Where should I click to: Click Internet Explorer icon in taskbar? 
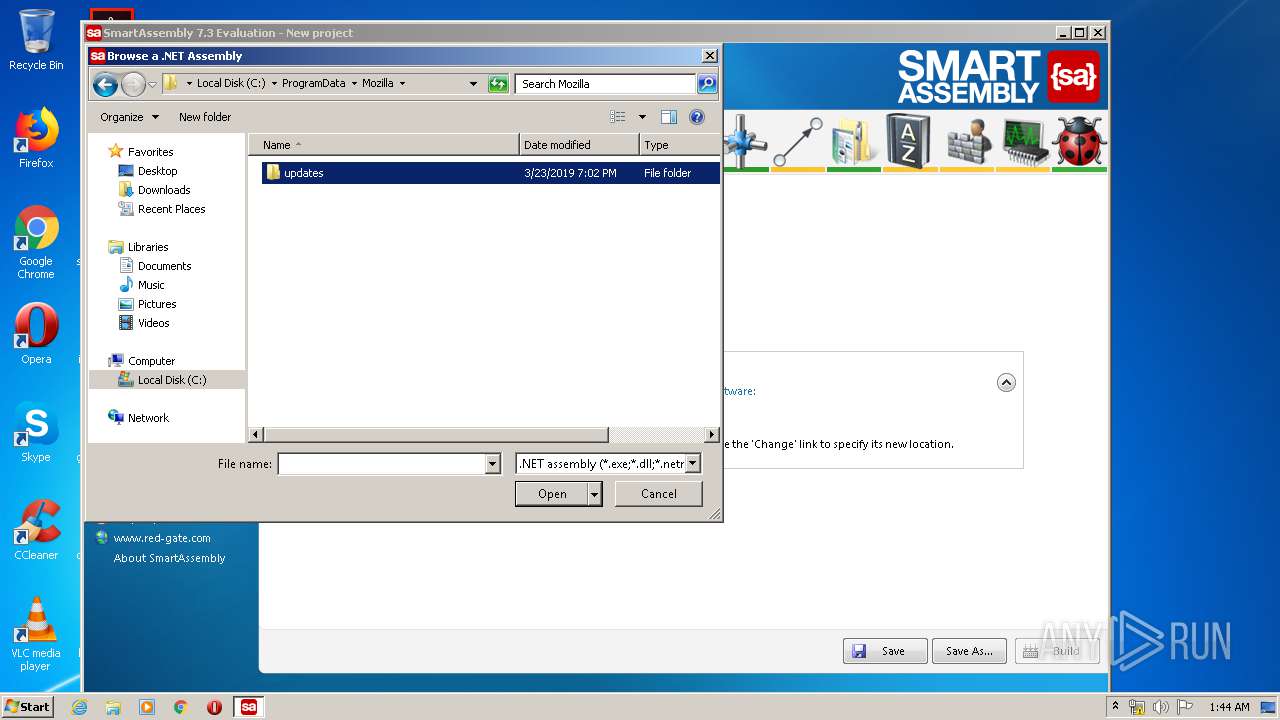[x=79, y=707]
